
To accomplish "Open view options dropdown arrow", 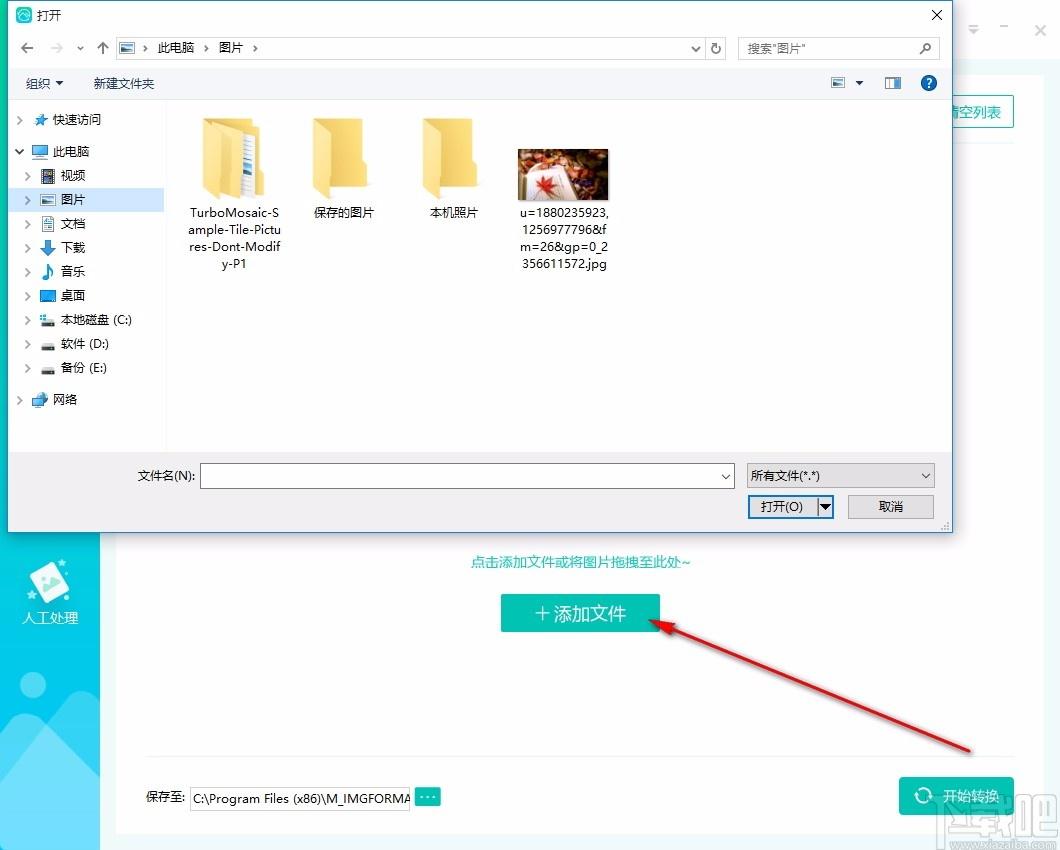I will tap(859, 83).
